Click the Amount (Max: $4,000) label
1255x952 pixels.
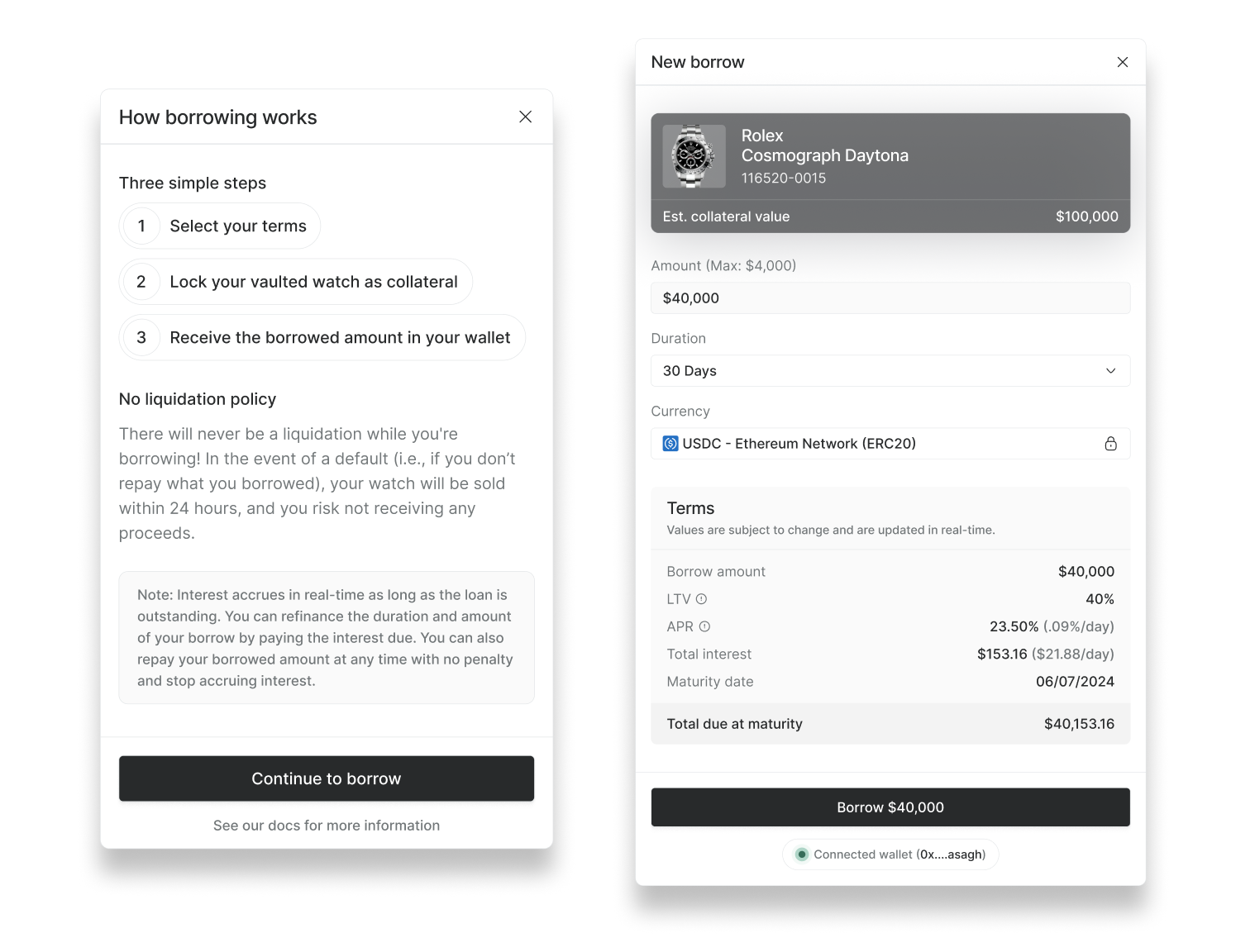pyautogui.click(x=723, y=266)
